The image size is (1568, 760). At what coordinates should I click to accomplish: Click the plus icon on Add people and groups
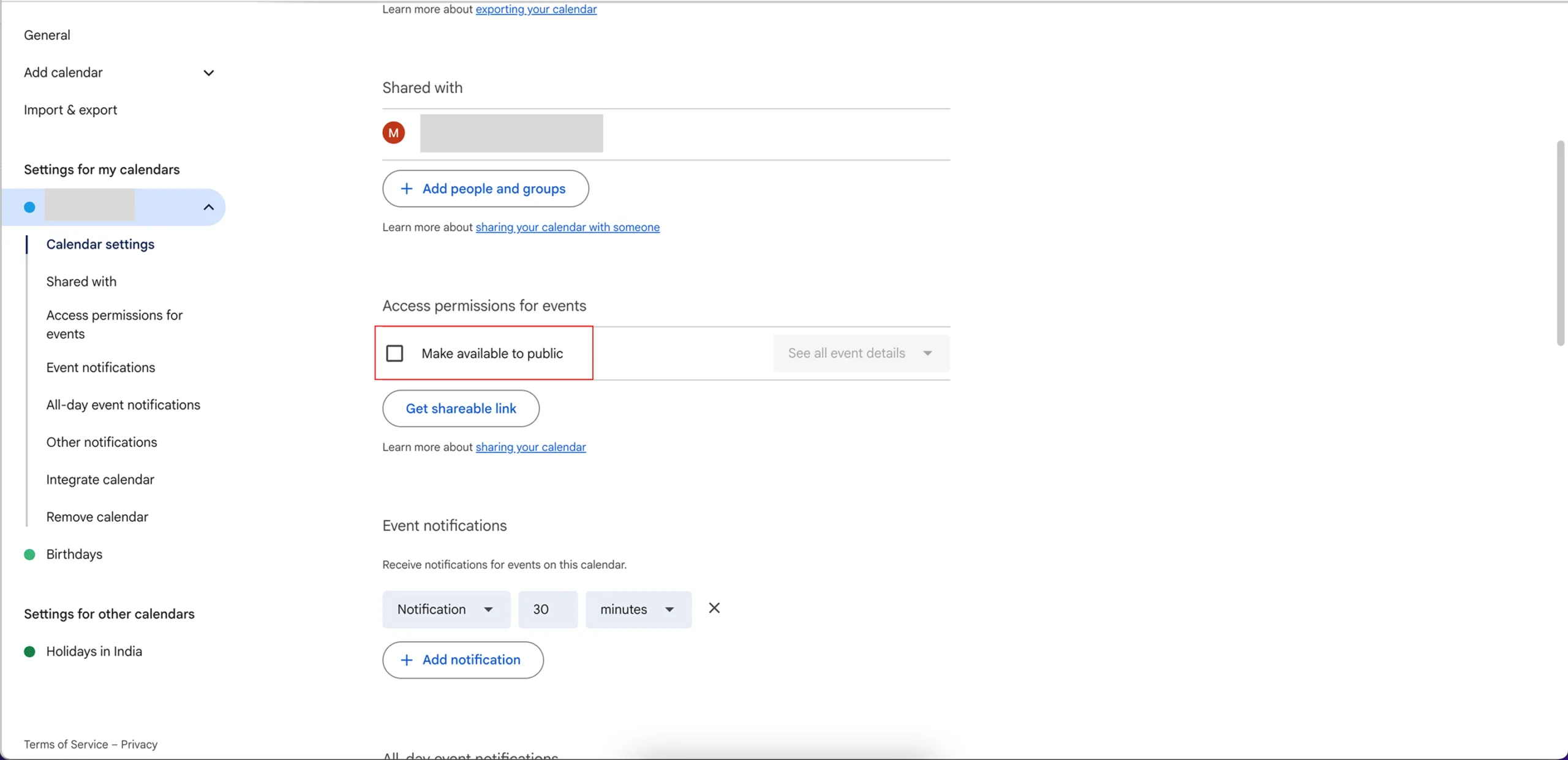coord(407,189)
